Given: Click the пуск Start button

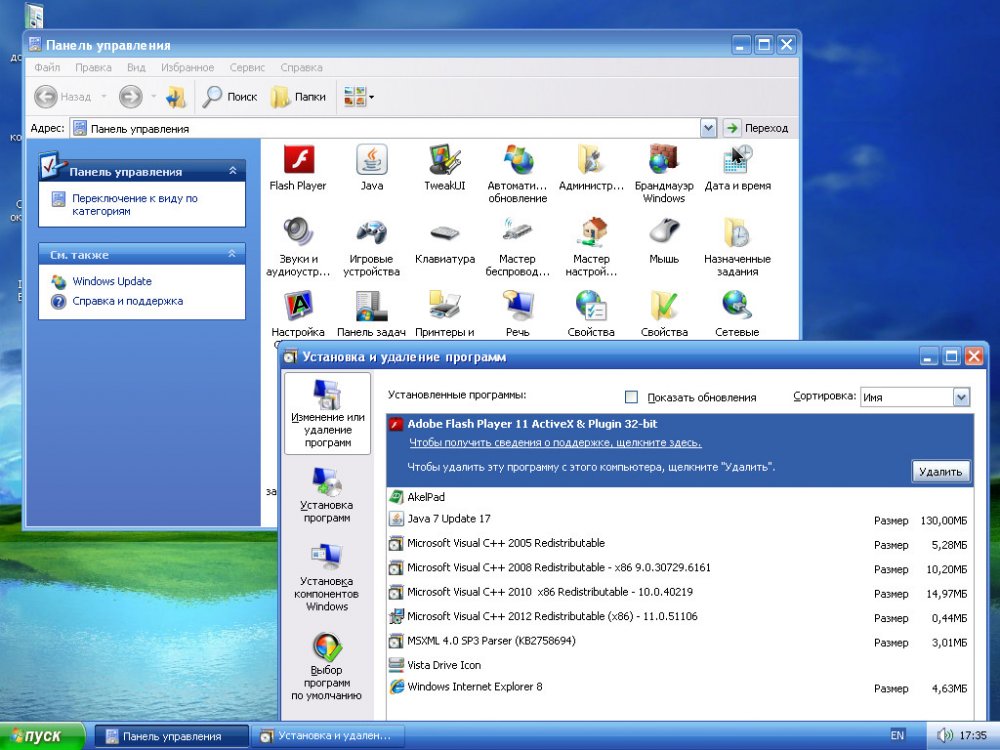Looking at the screenshot, I should point(42,736).
